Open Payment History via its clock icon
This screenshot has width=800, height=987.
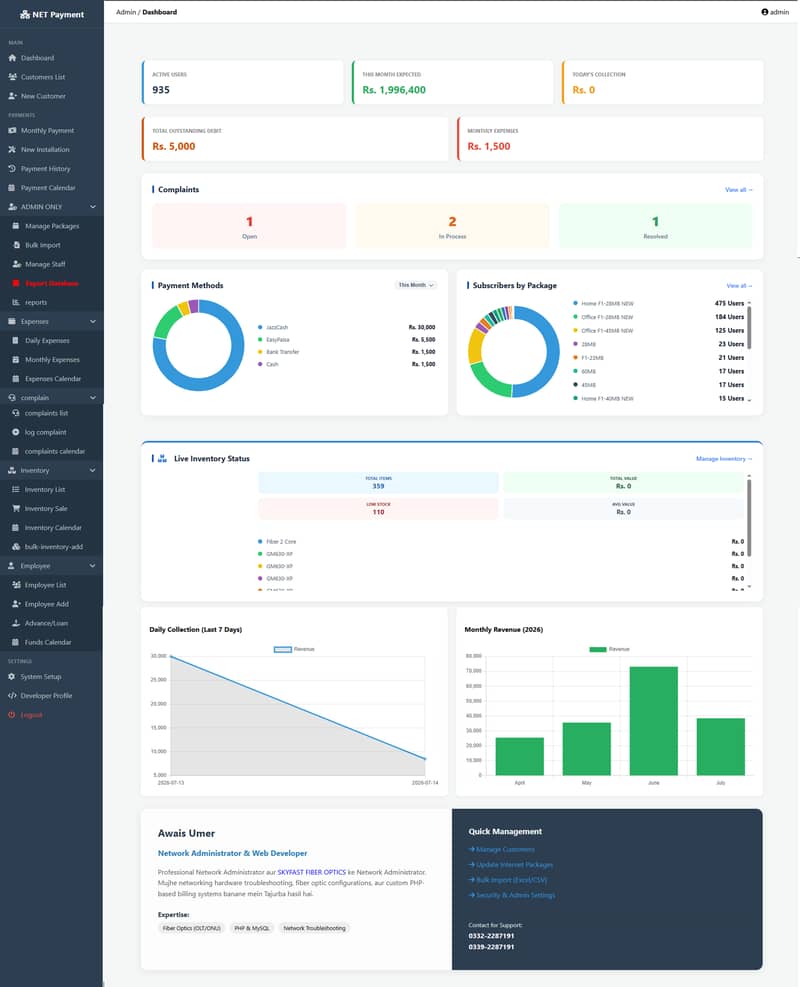[x=12, y=169]
